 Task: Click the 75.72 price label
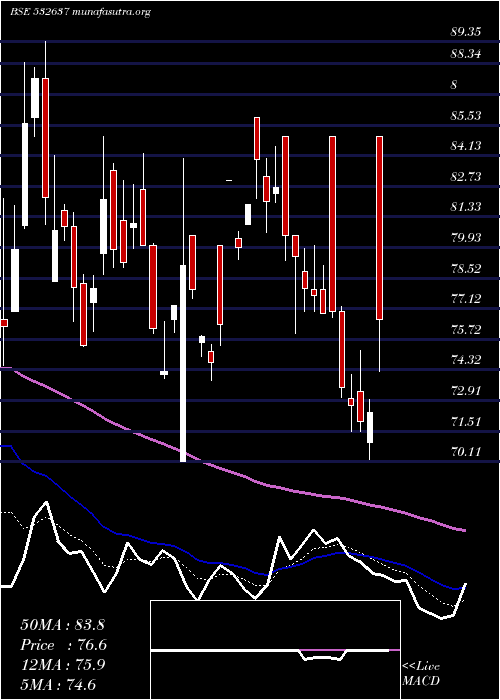point(465,329)
